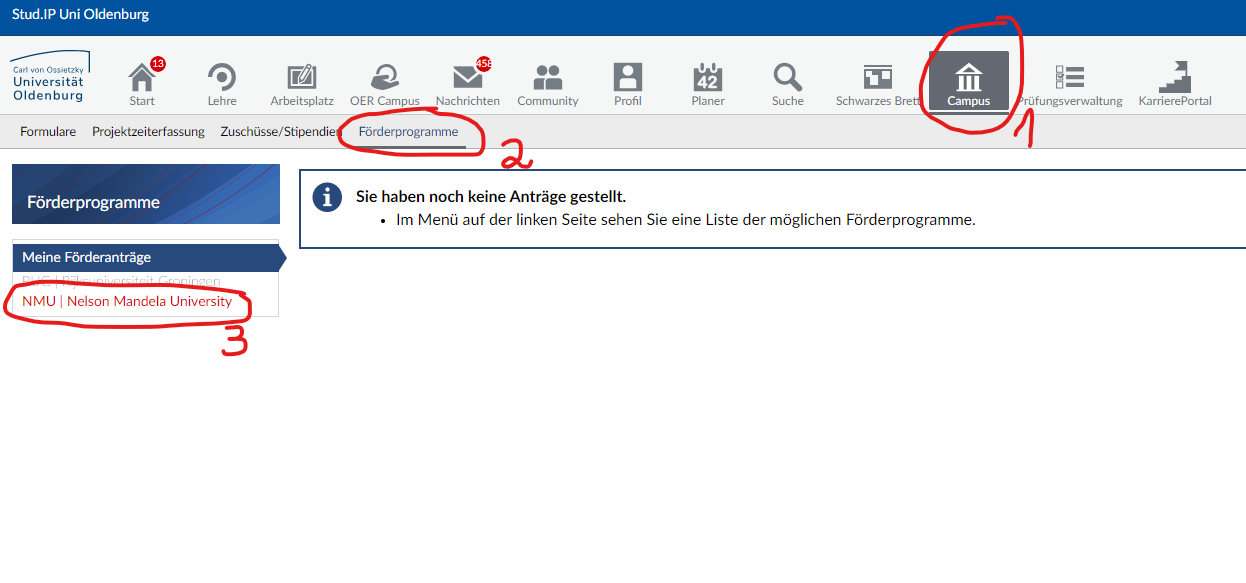Select the Campus building icon
Image resolution: width=1246 pixels, height=583 pixels.
[968, 79]
